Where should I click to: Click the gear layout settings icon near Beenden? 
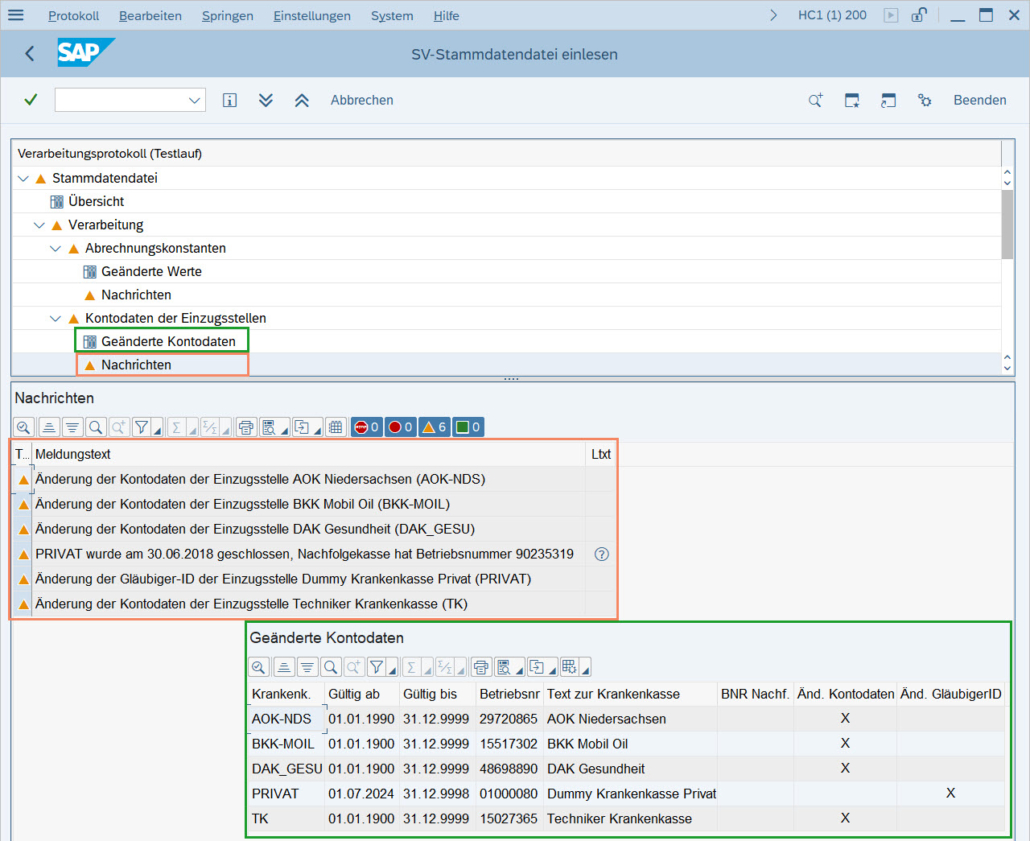tap(924, 100)
